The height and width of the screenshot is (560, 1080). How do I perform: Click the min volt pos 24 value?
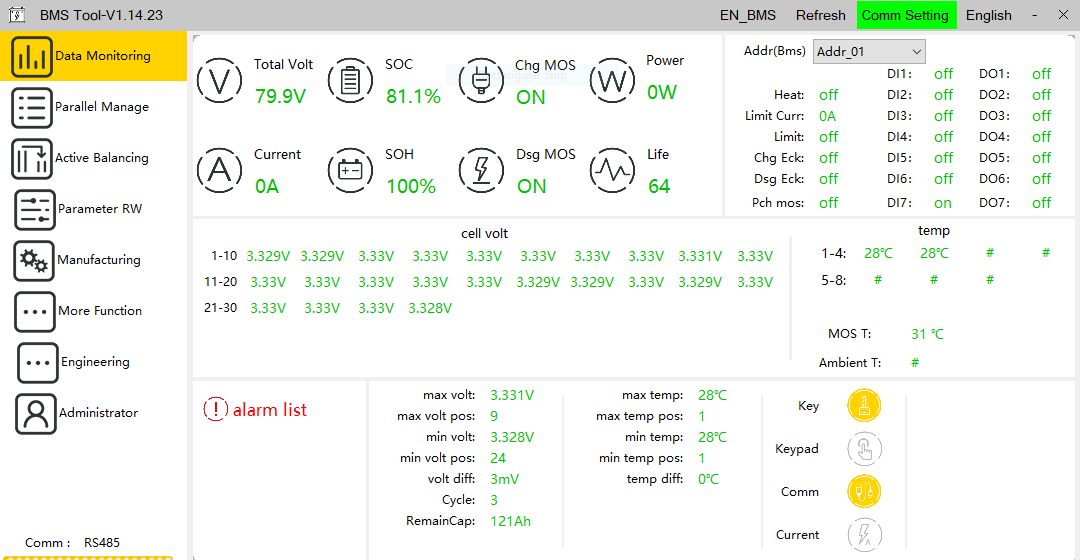(x=498, y=458)
